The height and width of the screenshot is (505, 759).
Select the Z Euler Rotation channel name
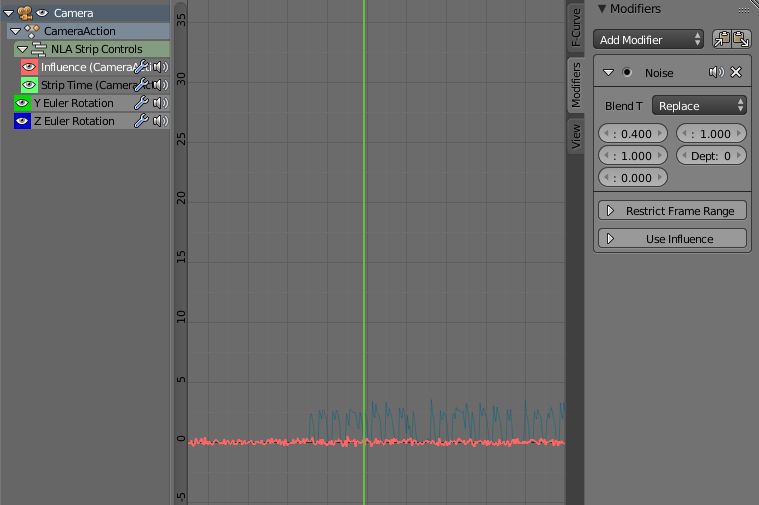74,121
